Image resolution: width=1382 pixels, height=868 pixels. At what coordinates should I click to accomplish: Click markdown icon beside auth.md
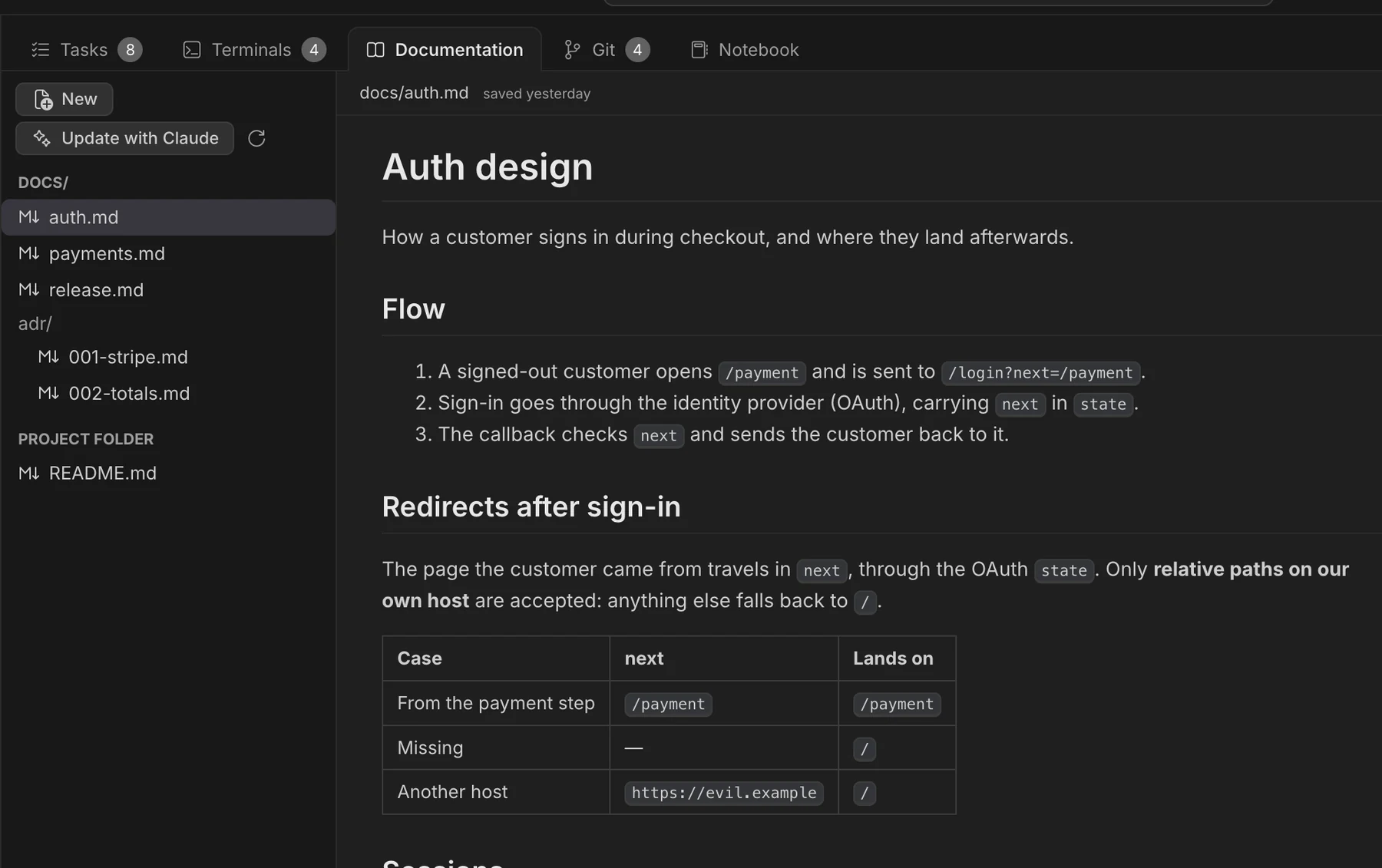(x=29, y=217)
